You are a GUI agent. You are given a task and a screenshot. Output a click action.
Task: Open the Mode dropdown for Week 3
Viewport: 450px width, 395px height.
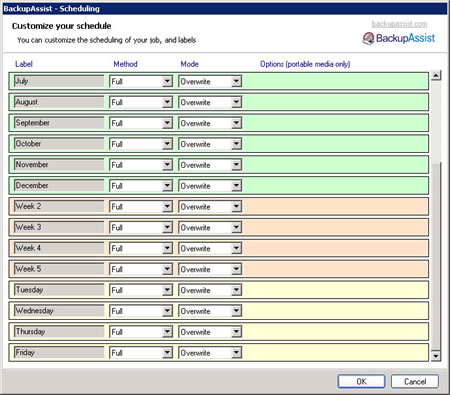pyautogui.click(x=210, y=228)
